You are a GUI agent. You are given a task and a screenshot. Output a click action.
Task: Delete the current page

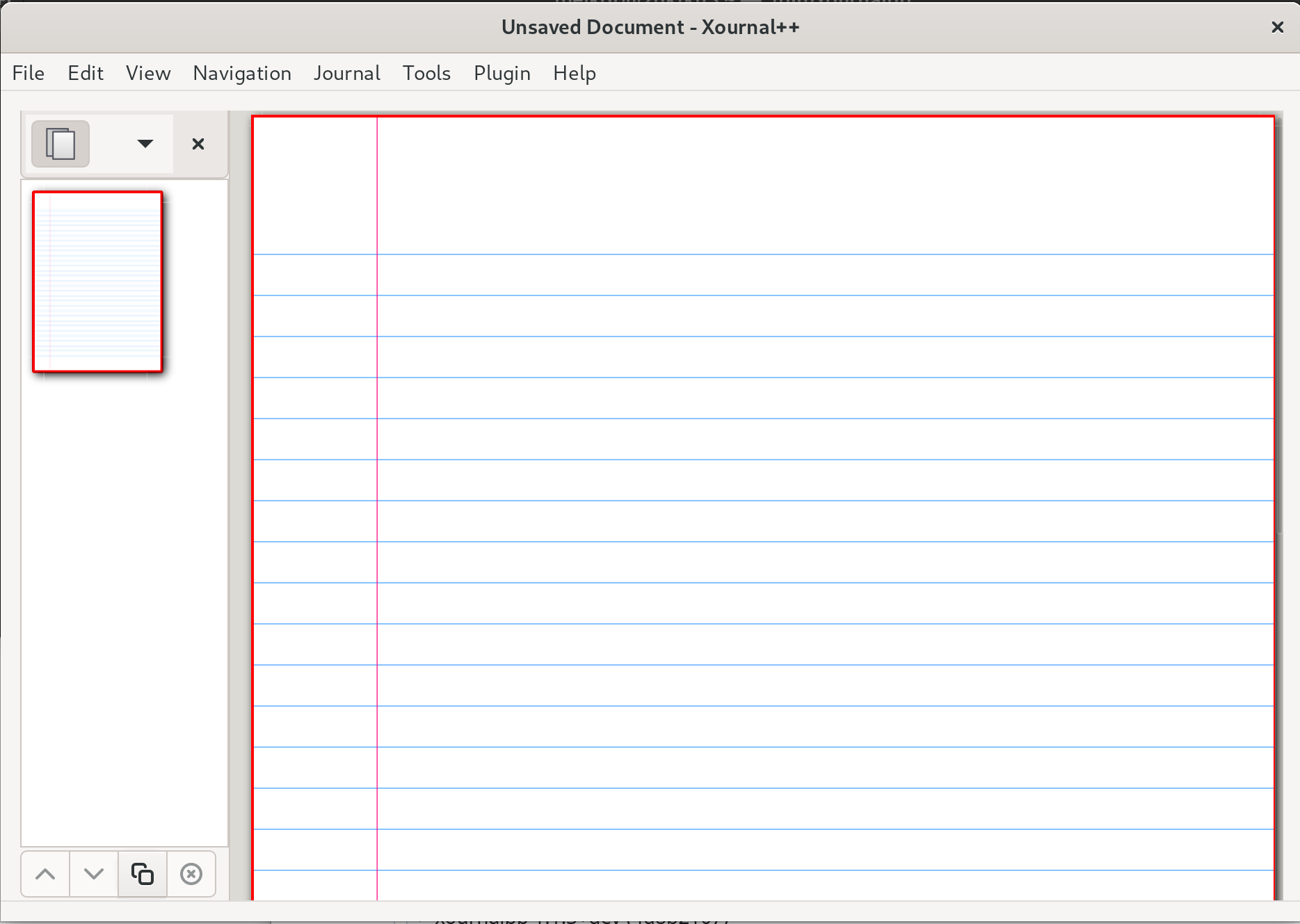[191, 874]
